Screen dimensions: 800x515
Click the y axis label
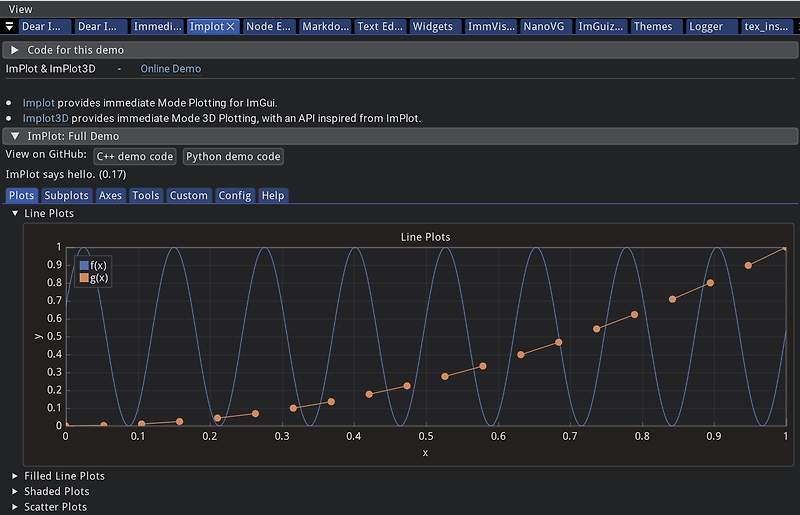(x=38, y=336)
